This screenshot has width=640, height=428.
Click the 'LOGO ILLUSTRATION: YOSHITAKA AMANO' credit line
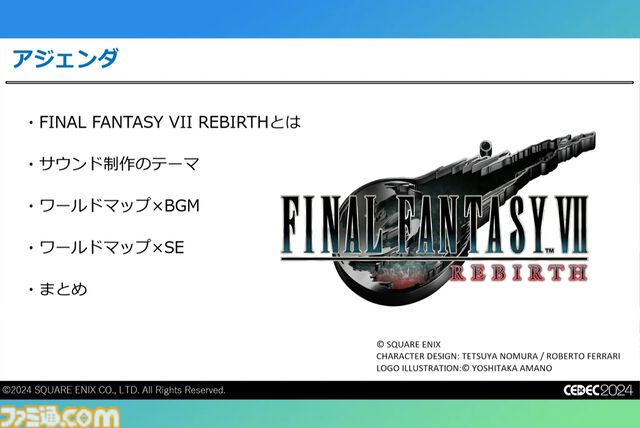pos(464,368)
